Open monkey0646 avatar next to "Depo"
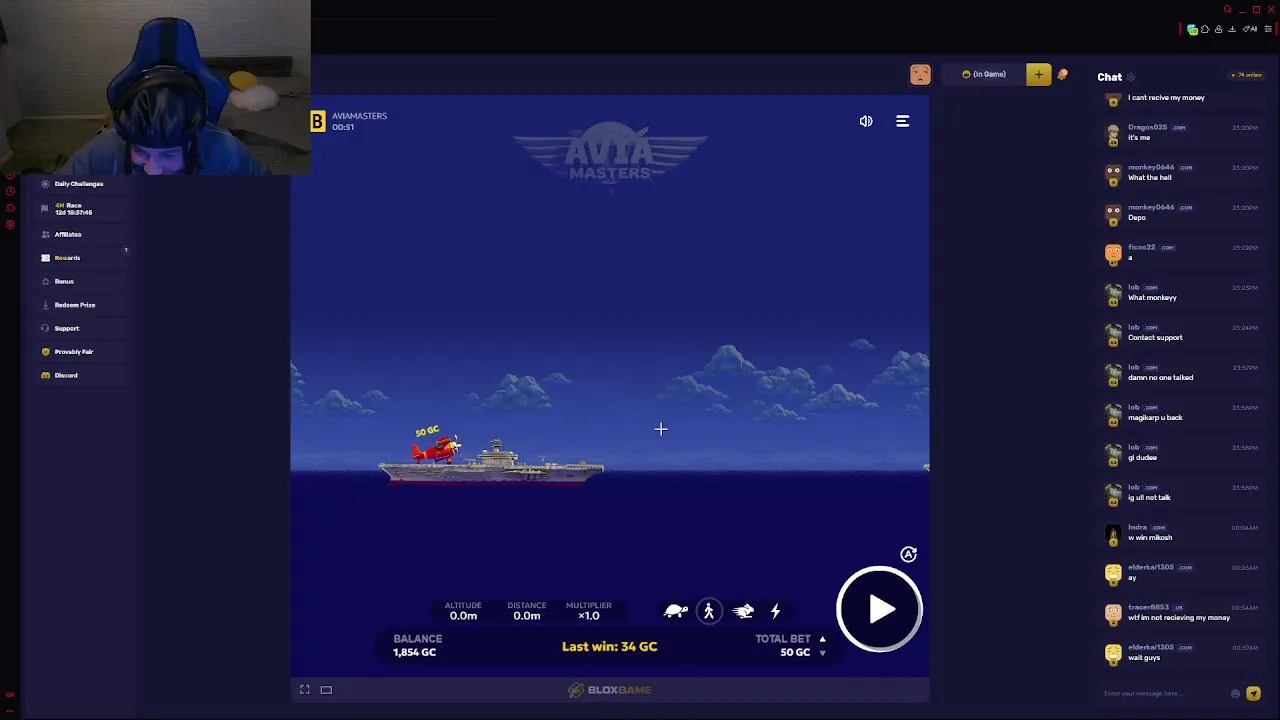 tap(1113, 214)
